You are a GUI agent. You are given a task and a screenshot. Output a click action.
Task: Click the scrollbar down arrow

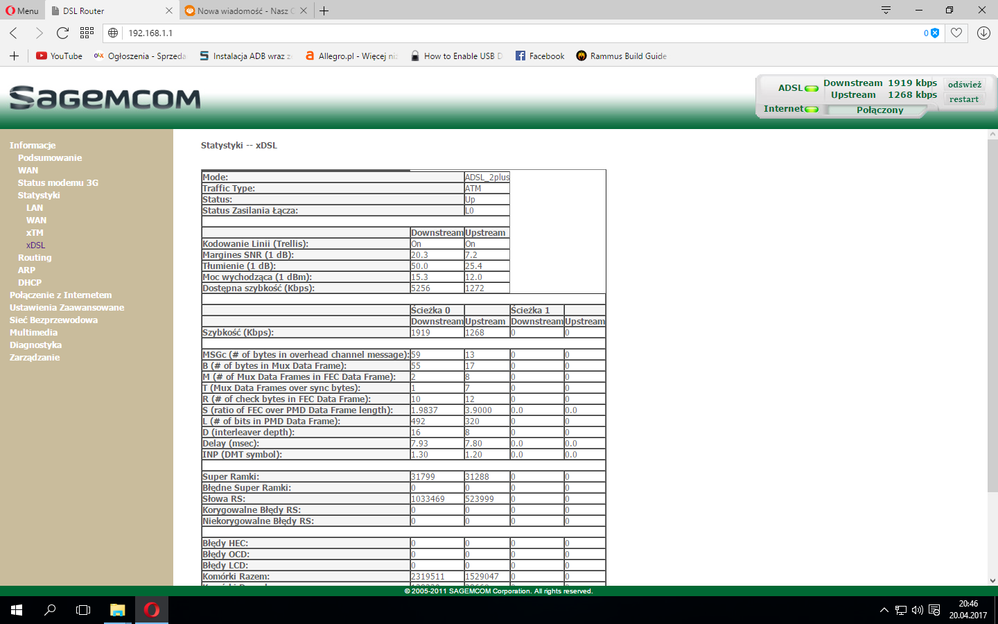coord(992,580)
